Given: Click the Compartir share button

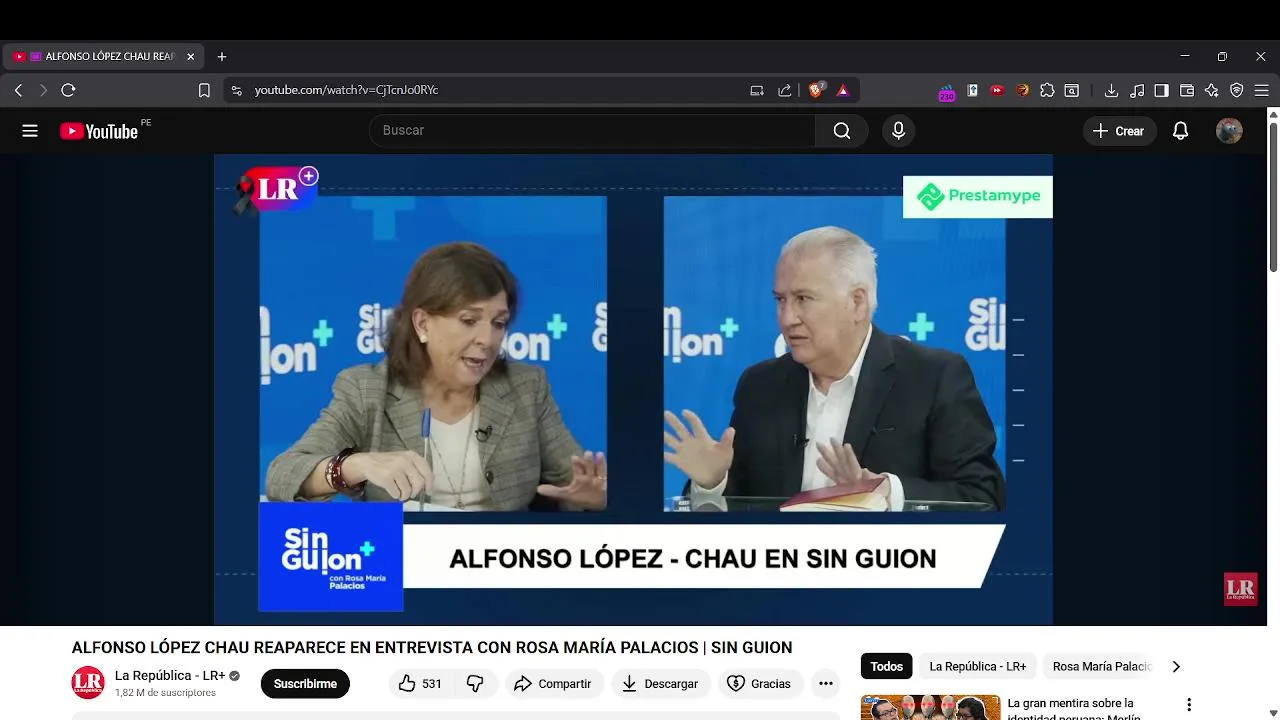Looking at the screenshot, I should pyautogui.click(x=553, y=684).
